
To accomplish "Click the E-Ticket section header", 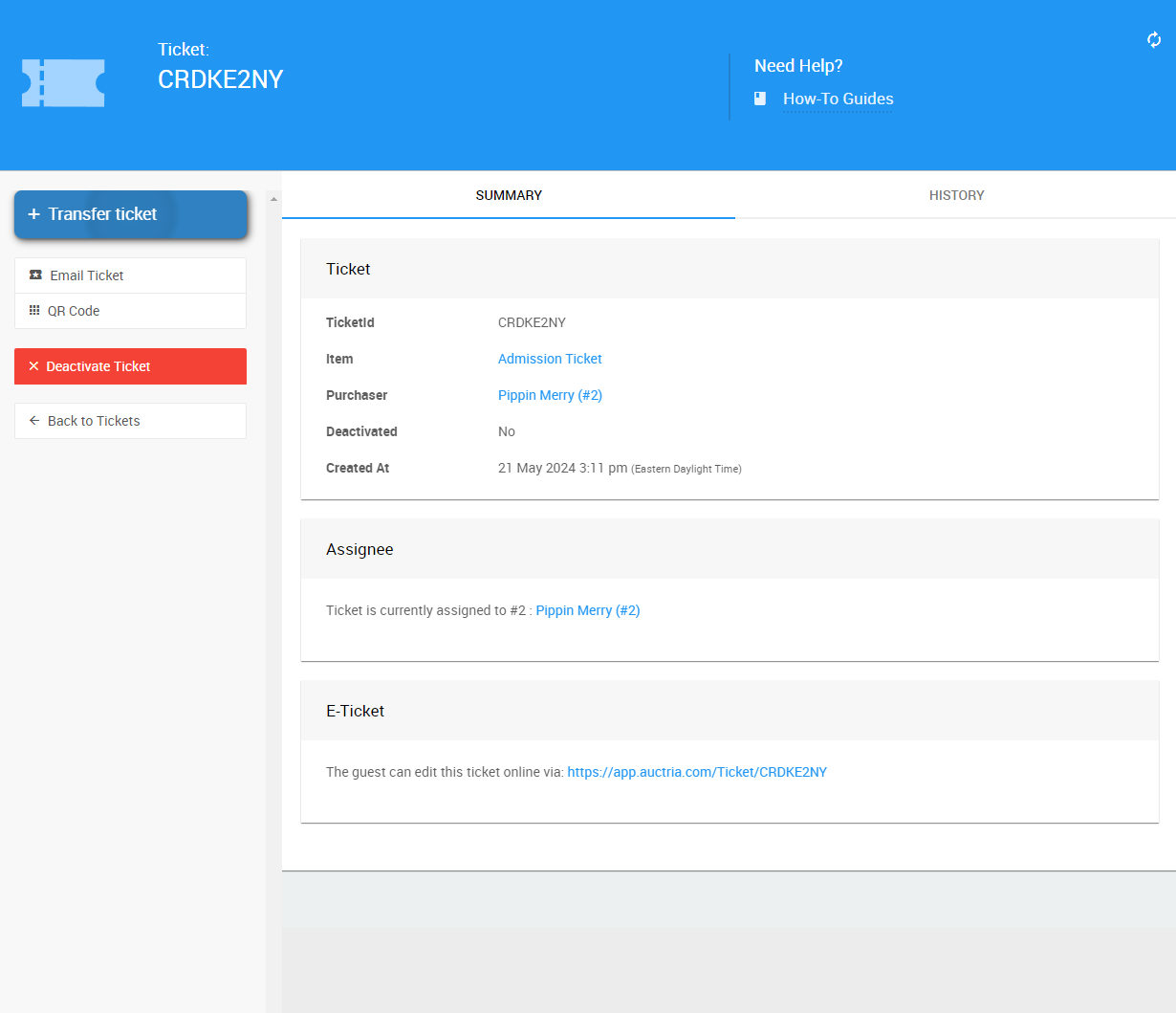I will (356, 711).
